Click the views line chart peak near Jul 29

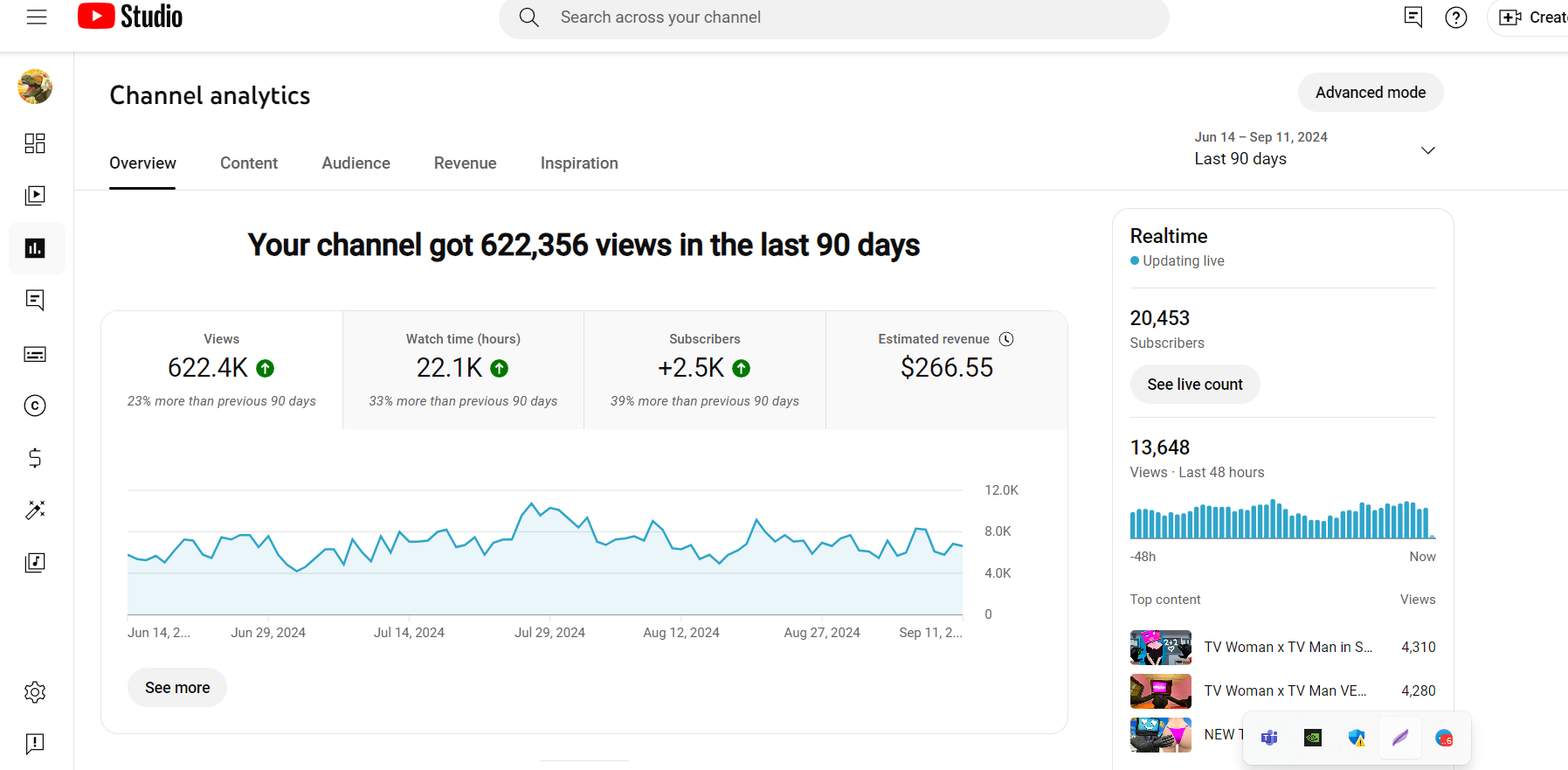[x=531, y=504]
